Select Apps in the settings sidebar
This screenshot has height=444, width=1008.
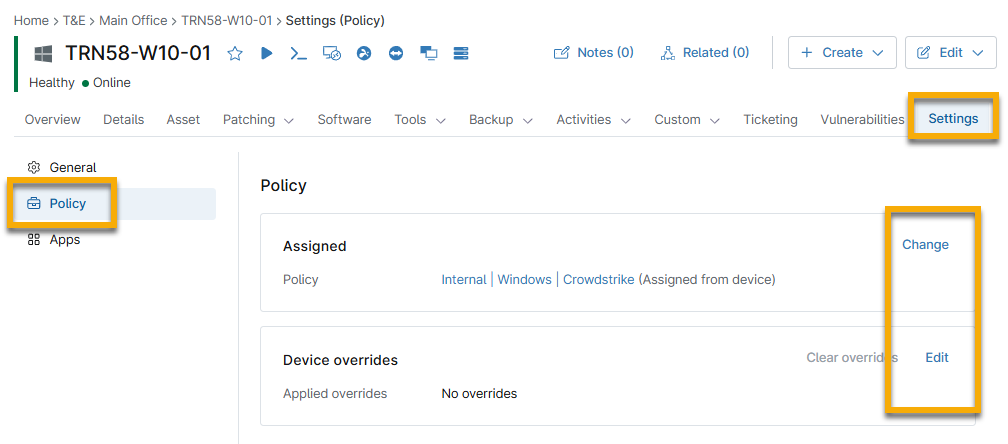(64, 240)
